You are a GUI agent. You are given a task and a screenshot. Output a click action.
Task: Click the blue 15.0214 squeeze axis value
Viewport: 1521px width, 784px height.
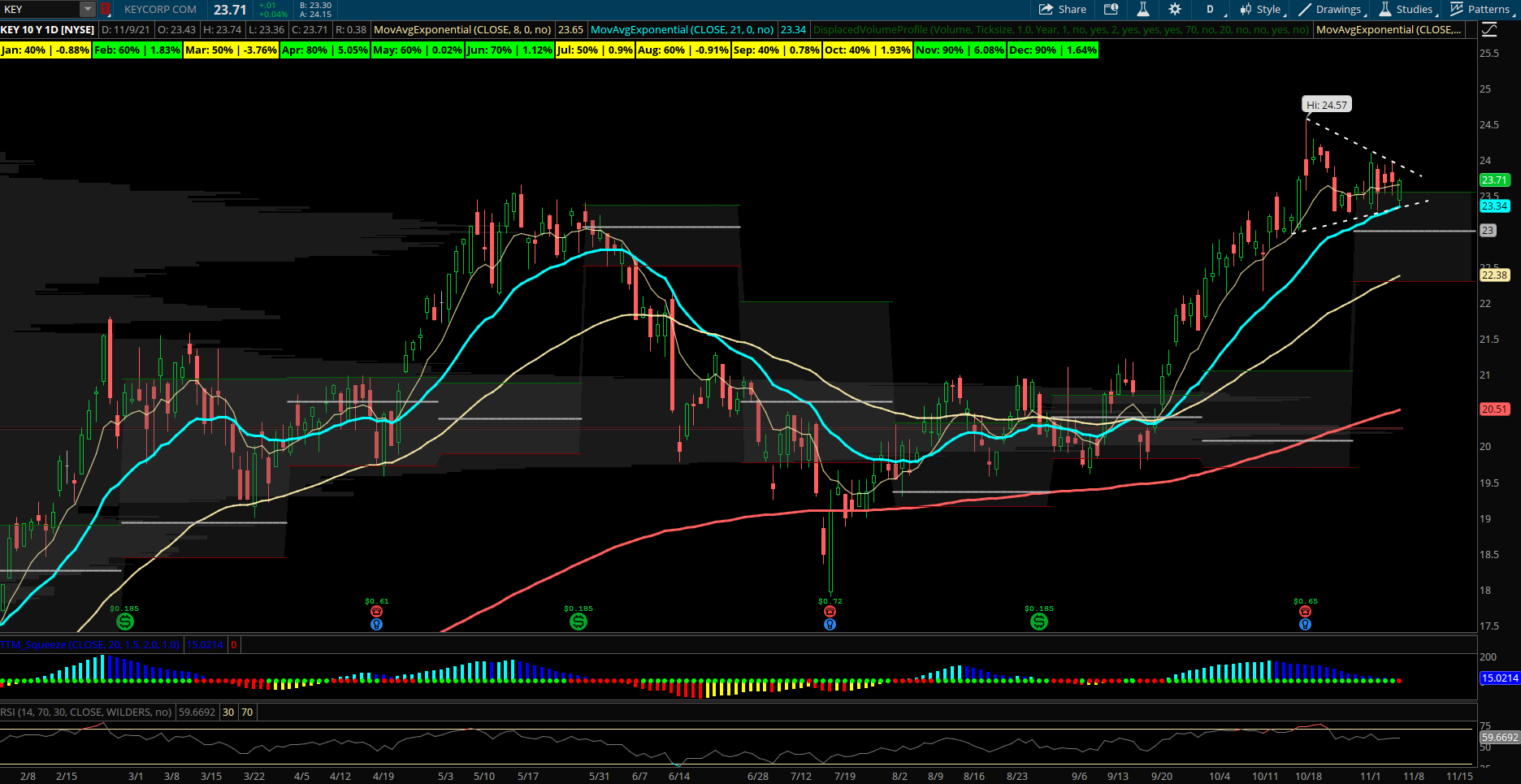point(1499,678)
